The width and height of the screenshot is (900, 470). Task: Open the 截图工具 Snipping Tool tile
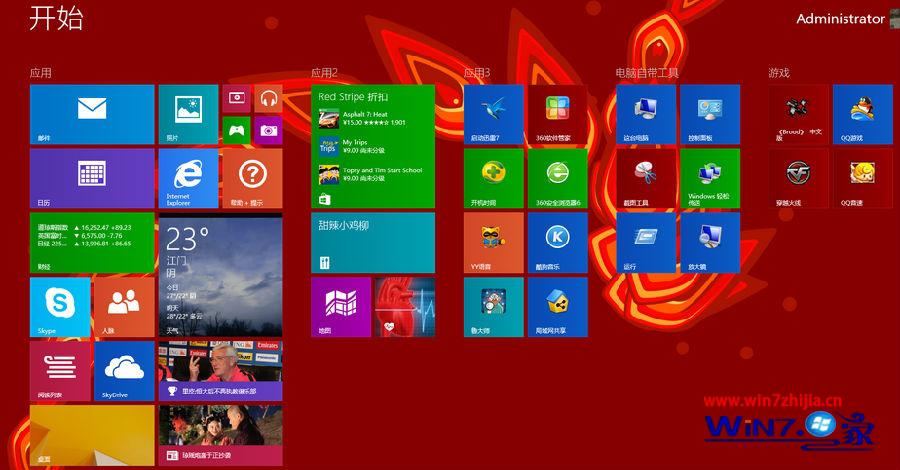[646, 178]
